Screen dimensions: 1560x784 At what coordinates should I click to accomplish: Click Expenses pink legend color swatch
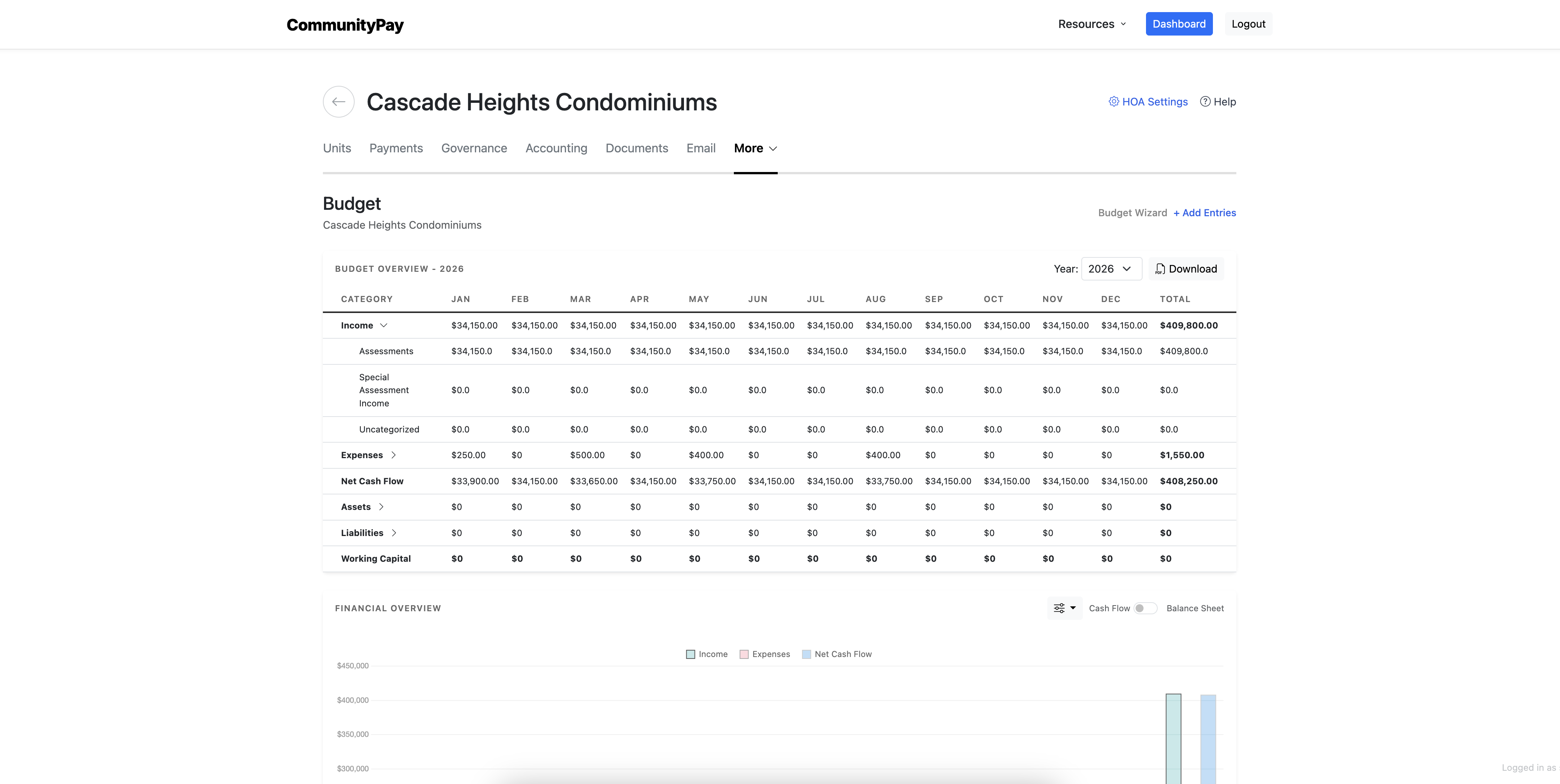tap(744, 654)
